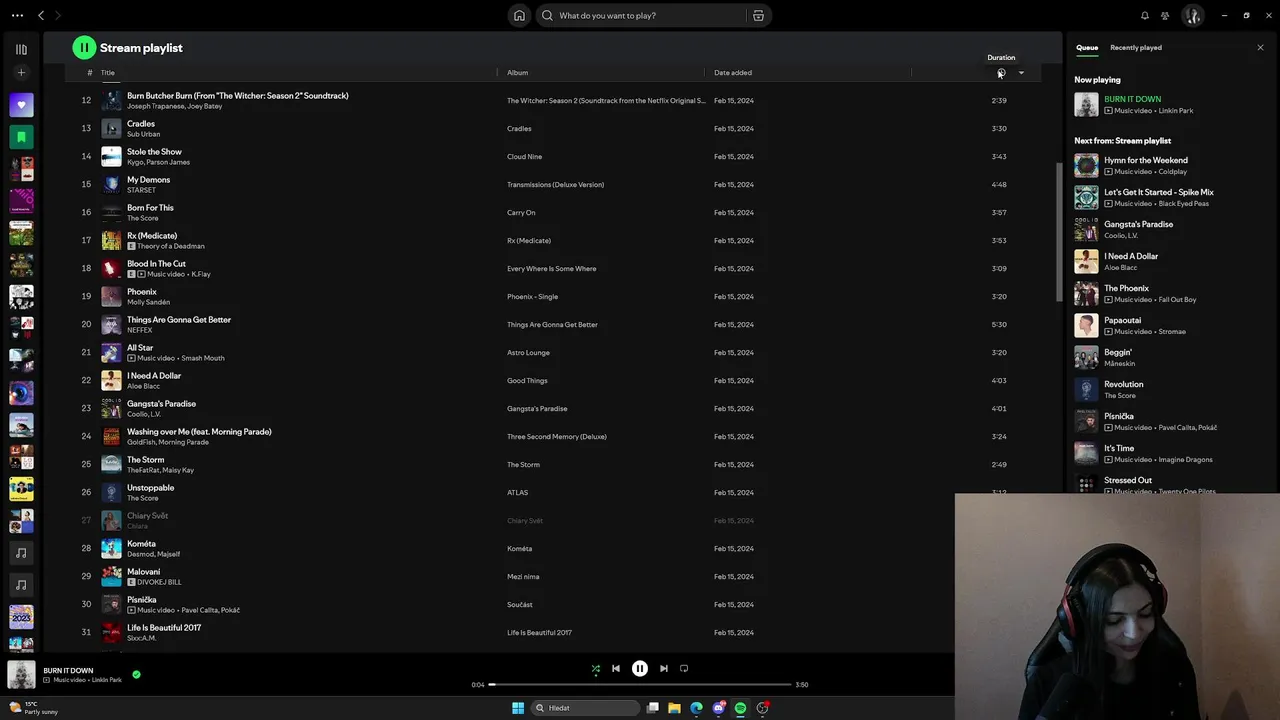Select track Burn Butcher Burn

pos(238,96)
